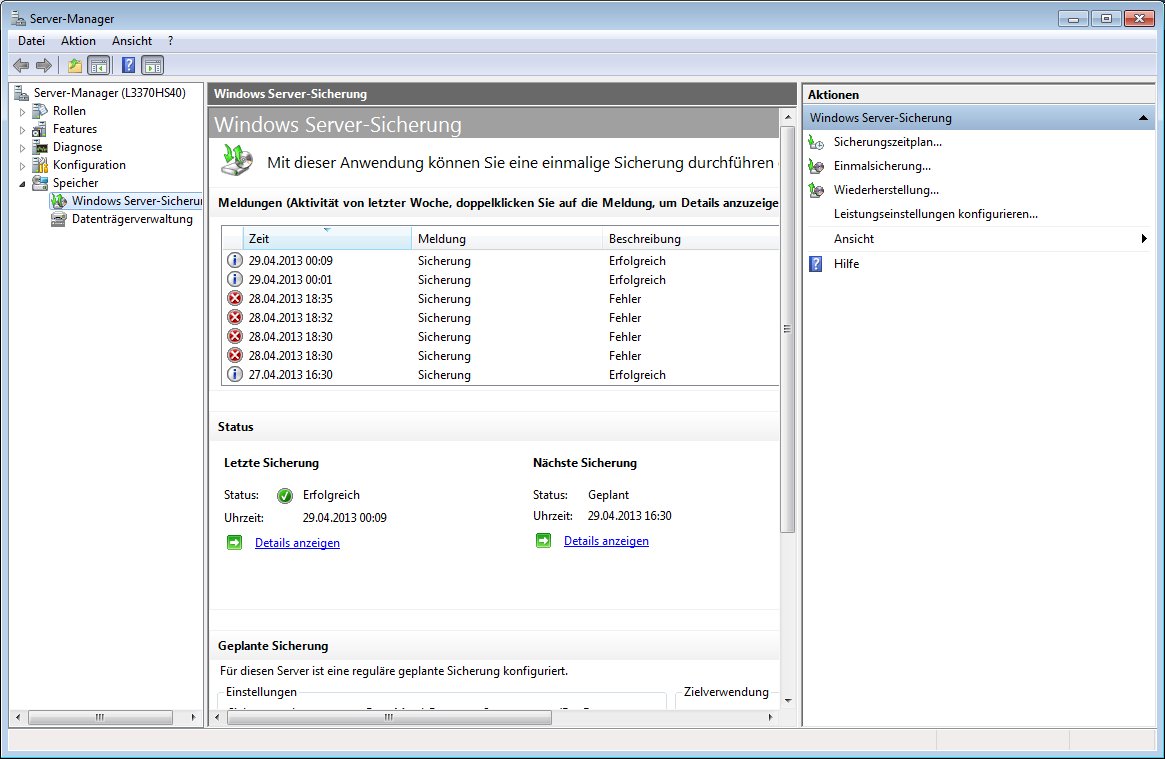The height and width of the screenshot is (759, 1165).
Task: Sort messages by Meldung column header
Action: (506, 238)
